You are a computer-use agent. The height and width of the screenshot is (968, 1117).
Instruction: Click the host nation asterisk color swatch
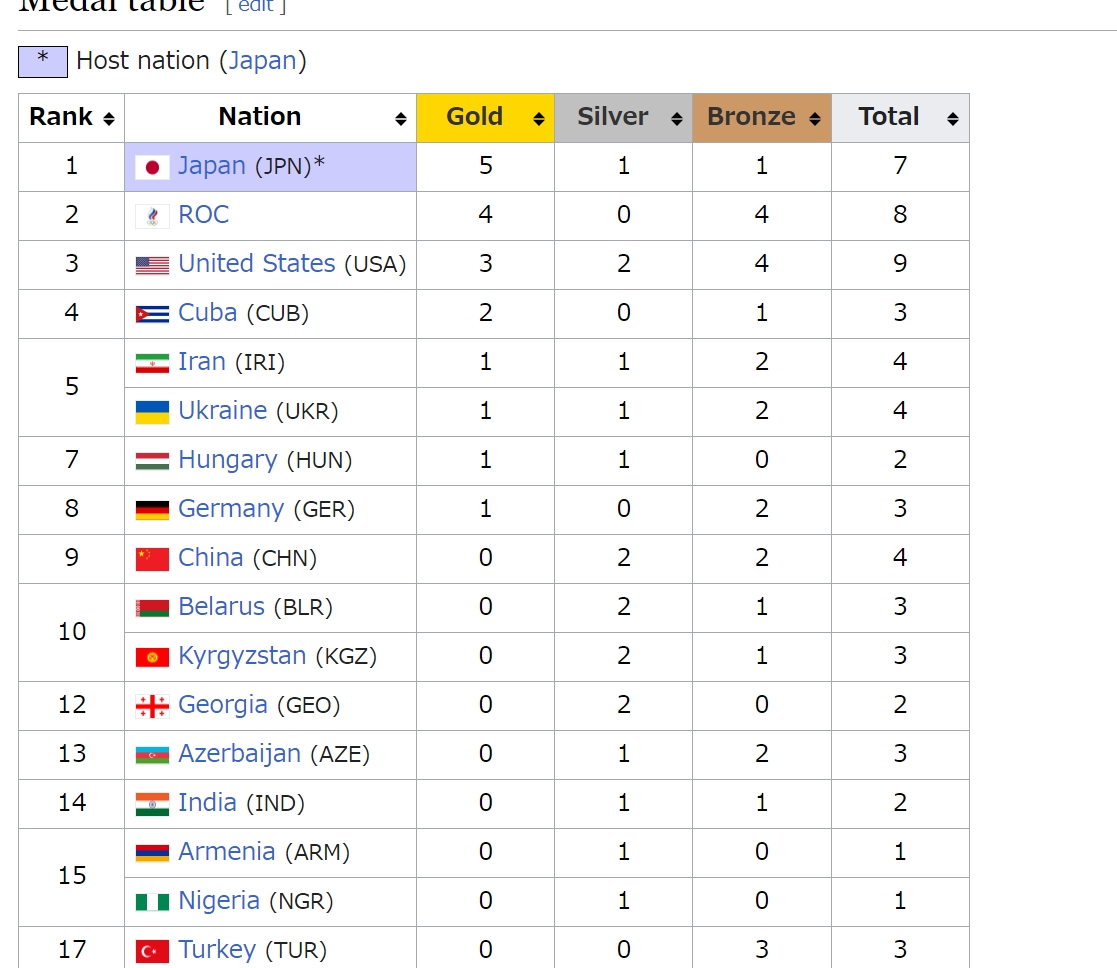pos(43,62)
